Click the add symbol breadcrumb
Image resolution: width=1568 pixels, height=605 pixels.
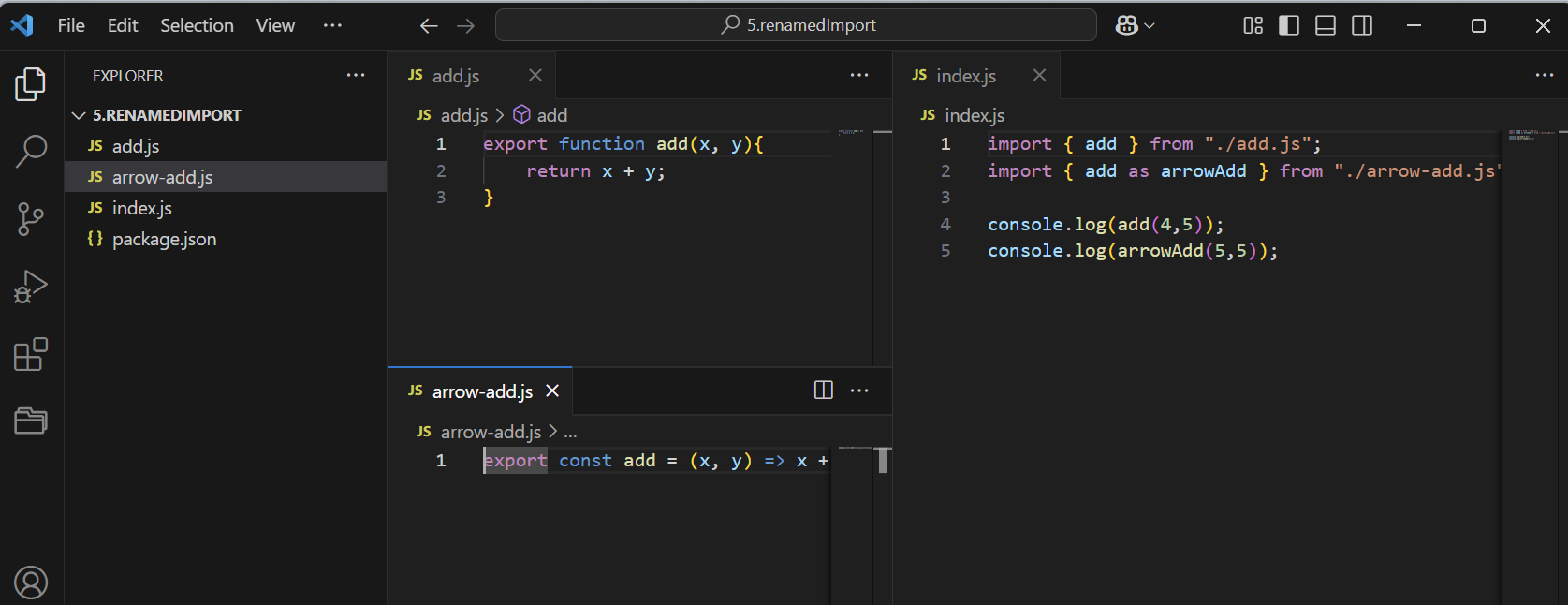pos(551,115)
